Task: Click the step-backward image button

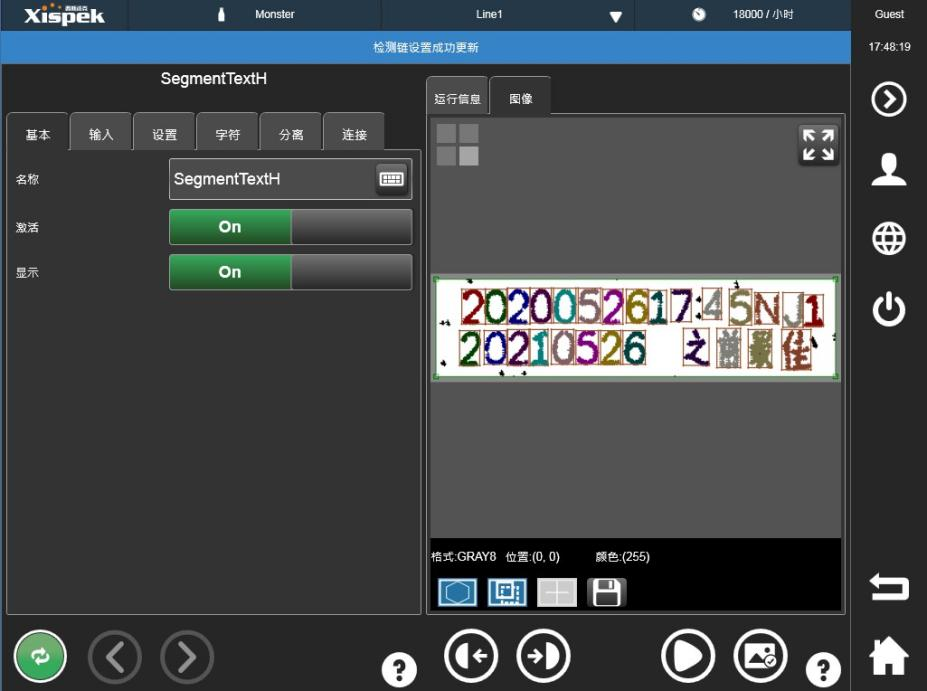Action: 471,656
